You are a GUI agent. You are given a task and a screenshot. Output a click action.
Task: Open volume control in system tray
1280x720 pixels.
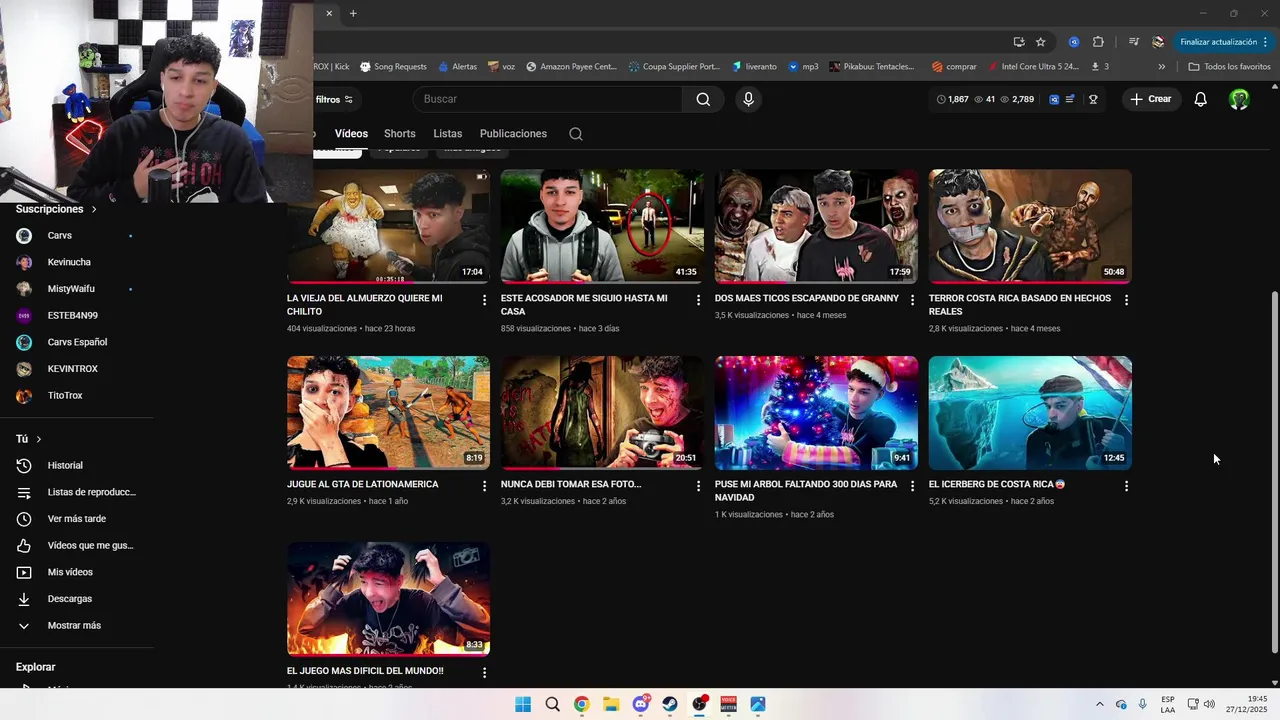click(1209, 704)
